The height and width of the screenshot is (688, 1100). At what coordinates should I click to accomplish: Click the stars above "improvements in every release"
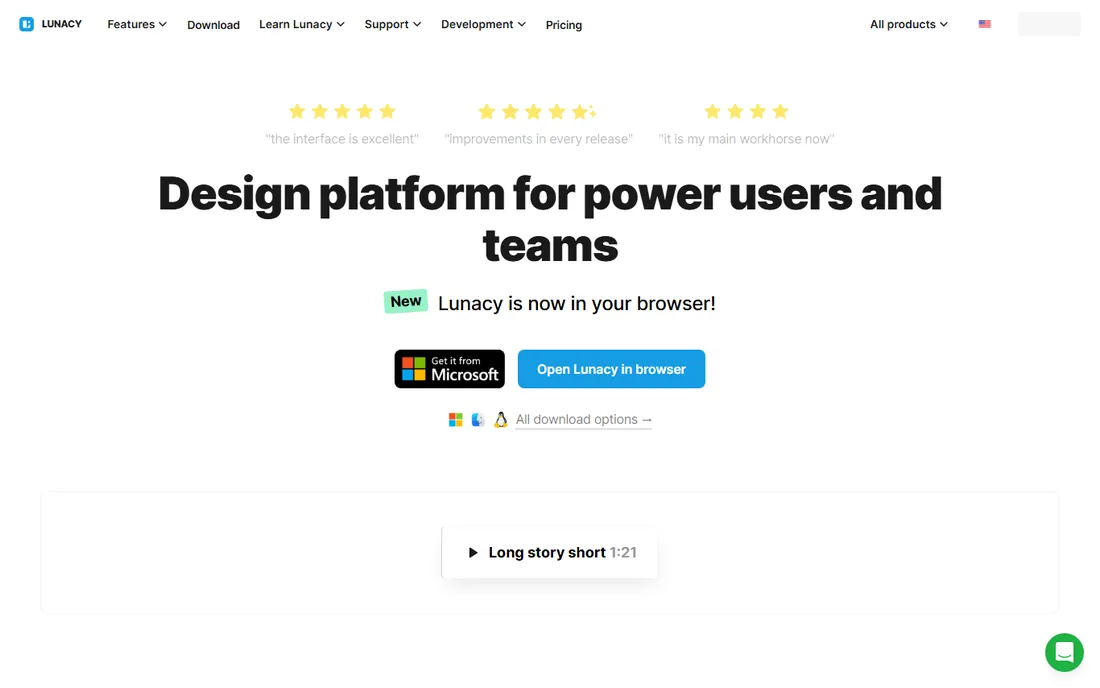pos(537,112)
